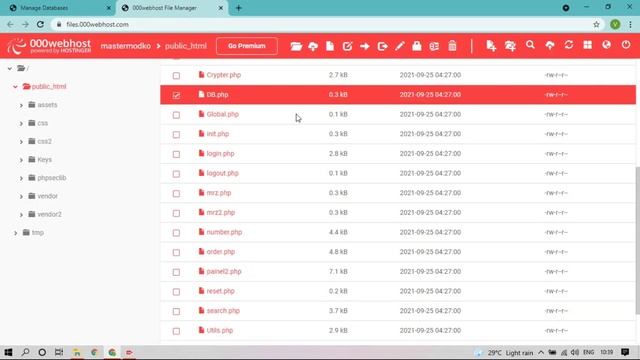Reload the browser page
The width and height of the screenshot is (640, 360).
(x=40, y=24)
